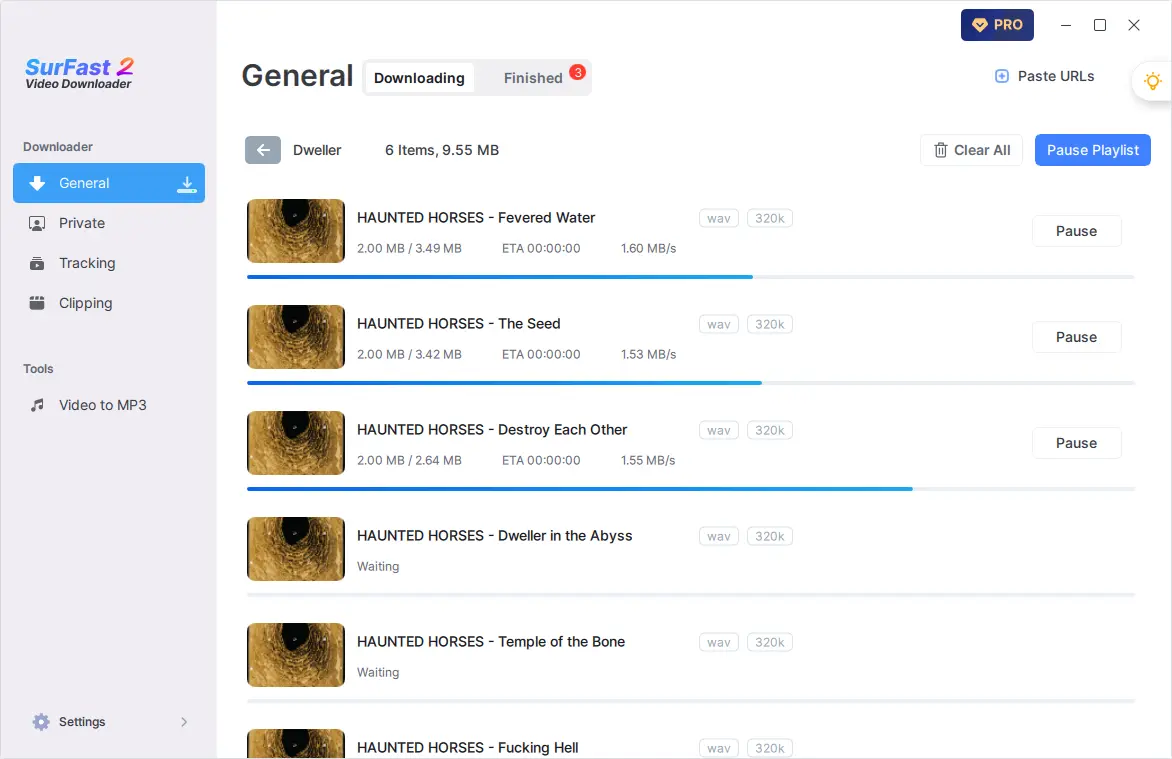Click the Settings gear icon
1172x759 pixels.
[x=41, y=722]
